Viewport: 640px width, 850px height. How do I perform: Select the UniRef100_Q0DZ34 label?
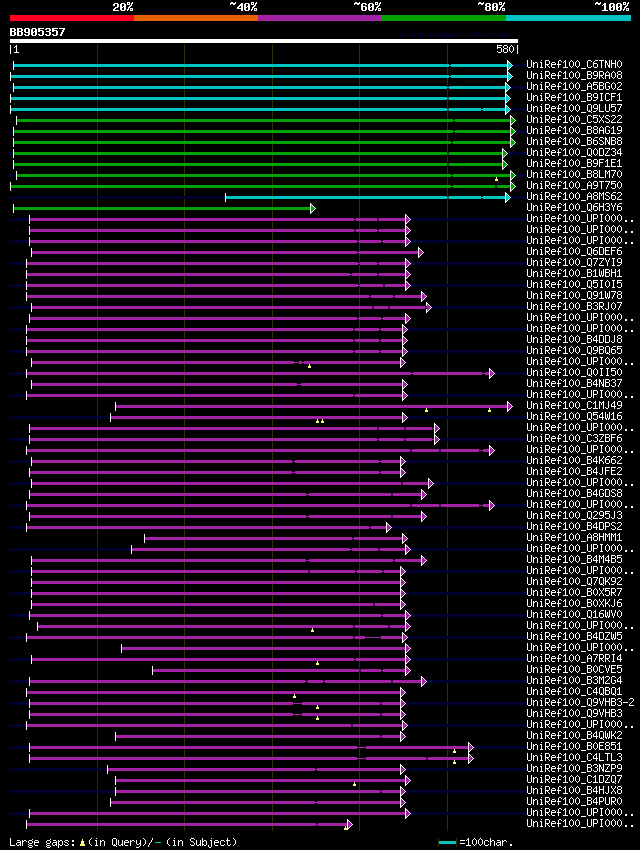pyautogui.click(x=574, y=152)
